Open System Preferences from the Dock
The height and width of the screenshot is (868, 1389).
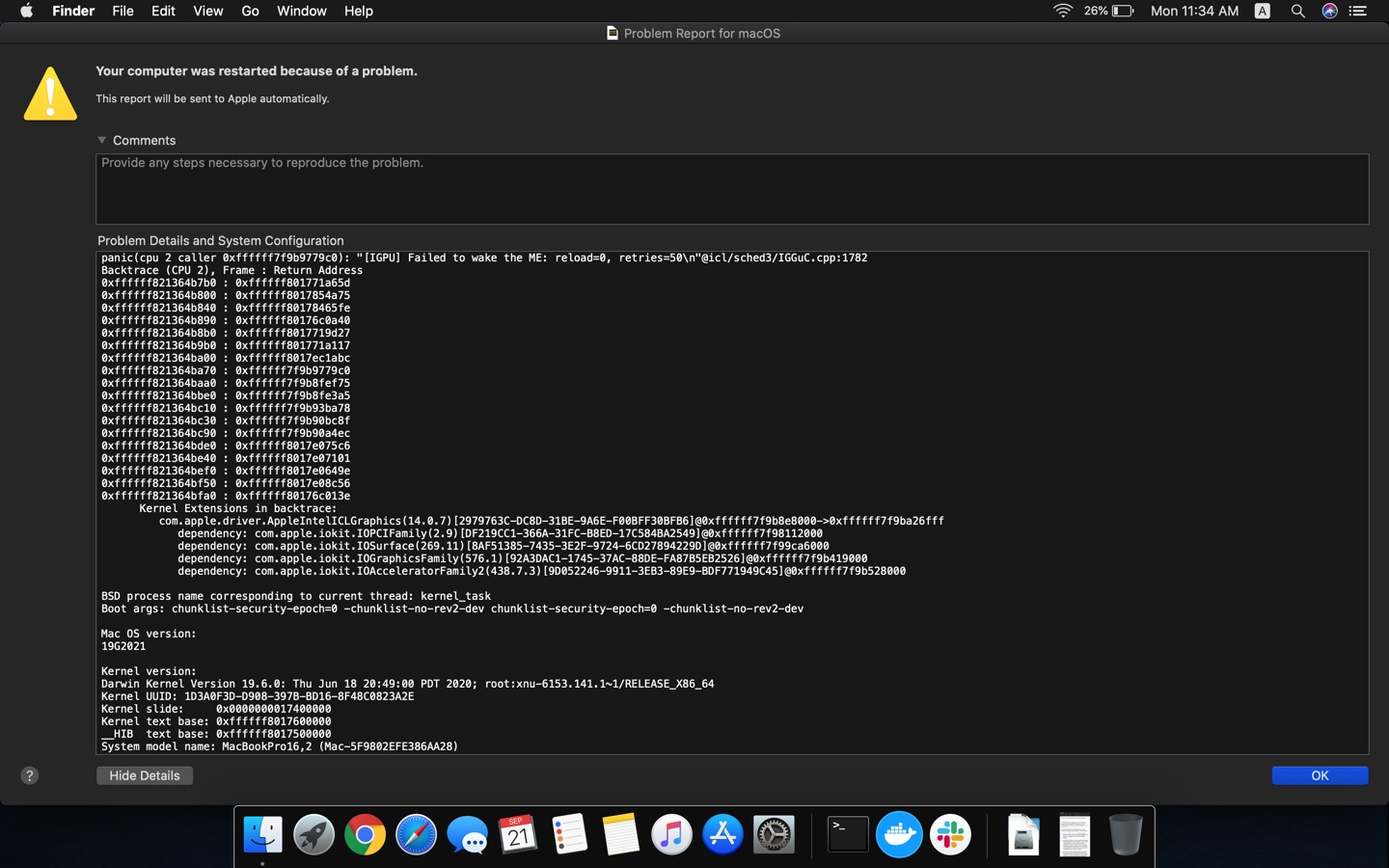775,835
